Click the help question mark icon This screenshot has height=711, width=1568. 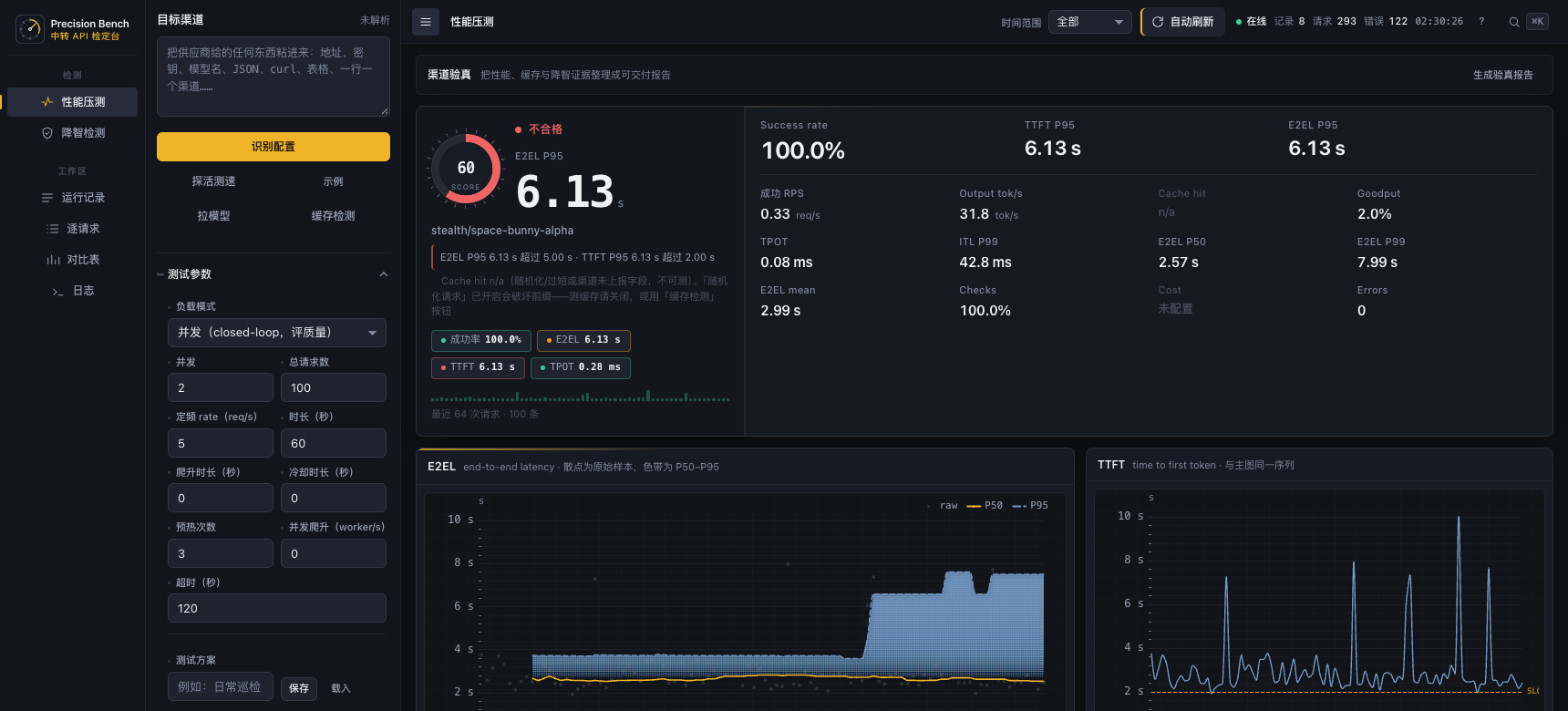[x=1481, y=22]
